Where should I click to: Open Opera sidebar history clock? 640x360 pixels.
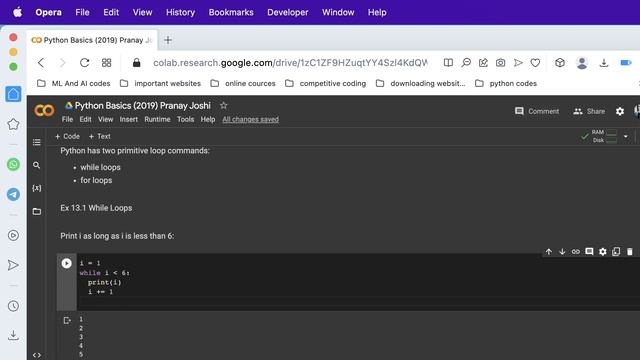(13, 306)
